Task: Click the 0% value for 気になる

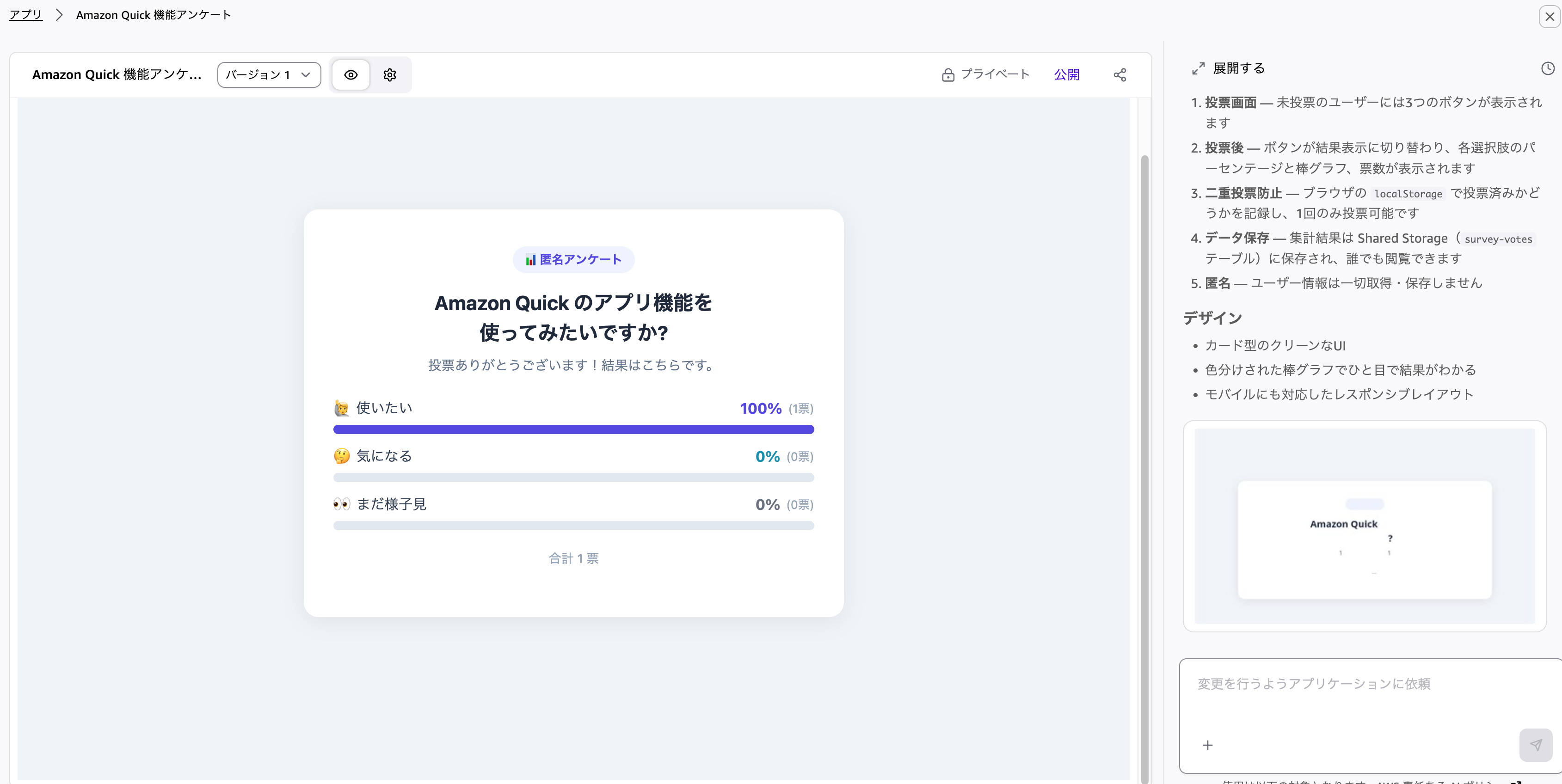Action: [767, 457]
